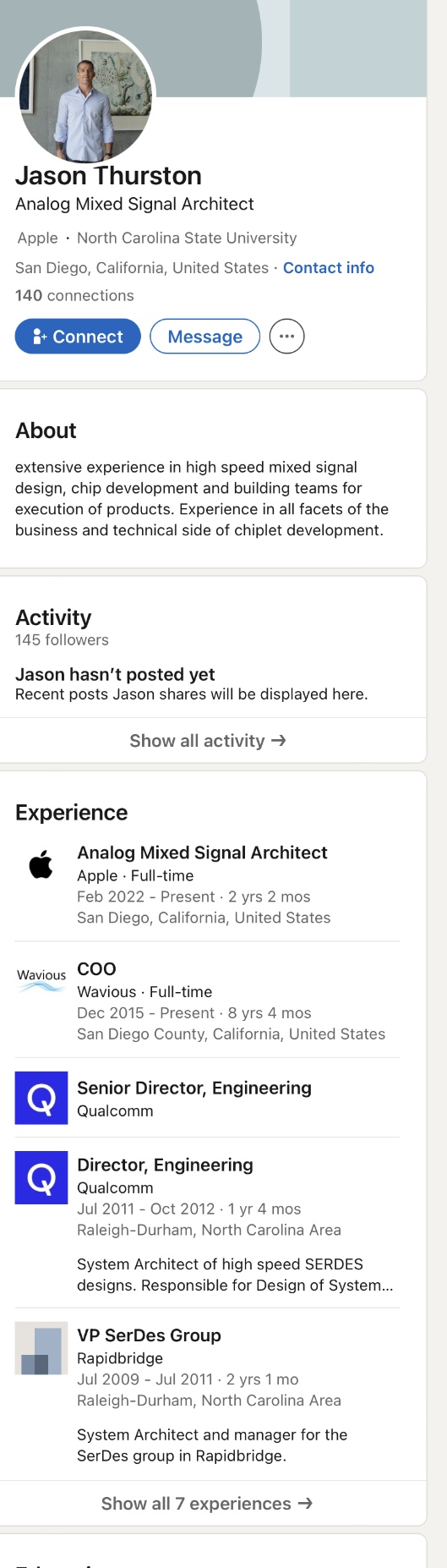Expand Show all activity
This screenshot has width=447, height=1568.
click(x=208, y=741)
